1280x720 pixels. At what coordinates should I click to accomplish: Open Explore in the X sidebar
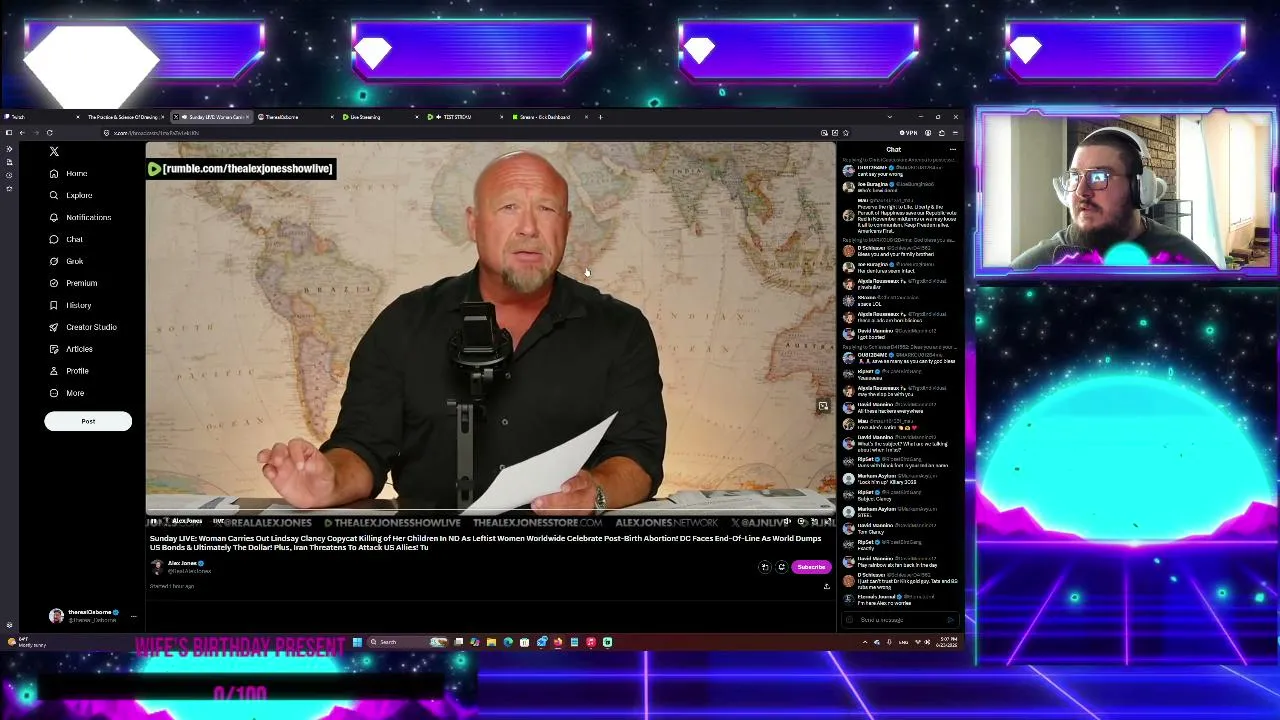click(71, 195)
